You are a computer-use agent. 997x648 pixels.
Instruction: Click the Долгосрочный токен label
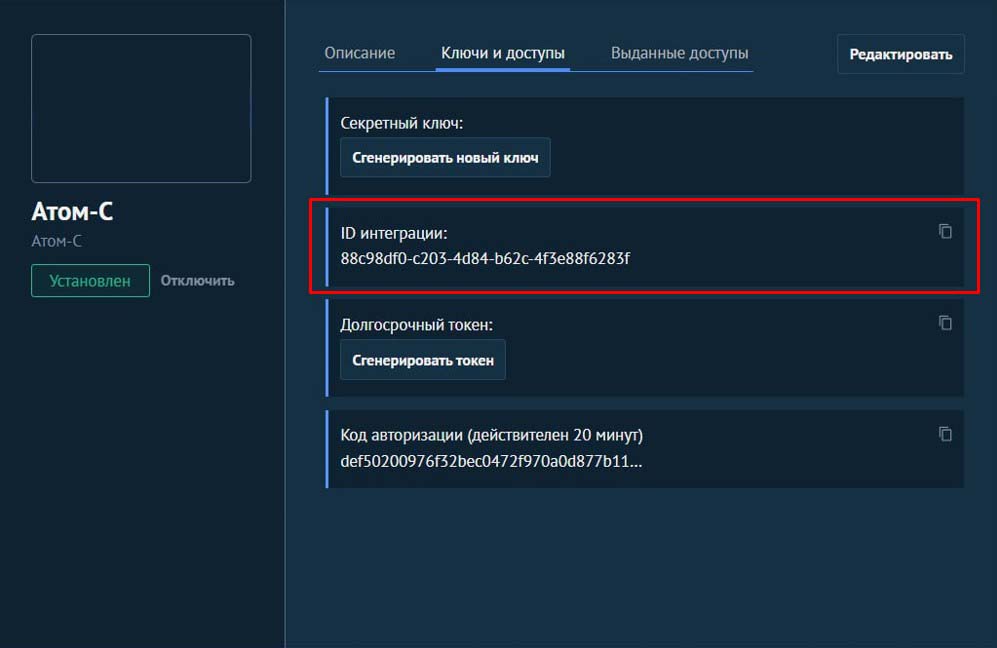416,325
